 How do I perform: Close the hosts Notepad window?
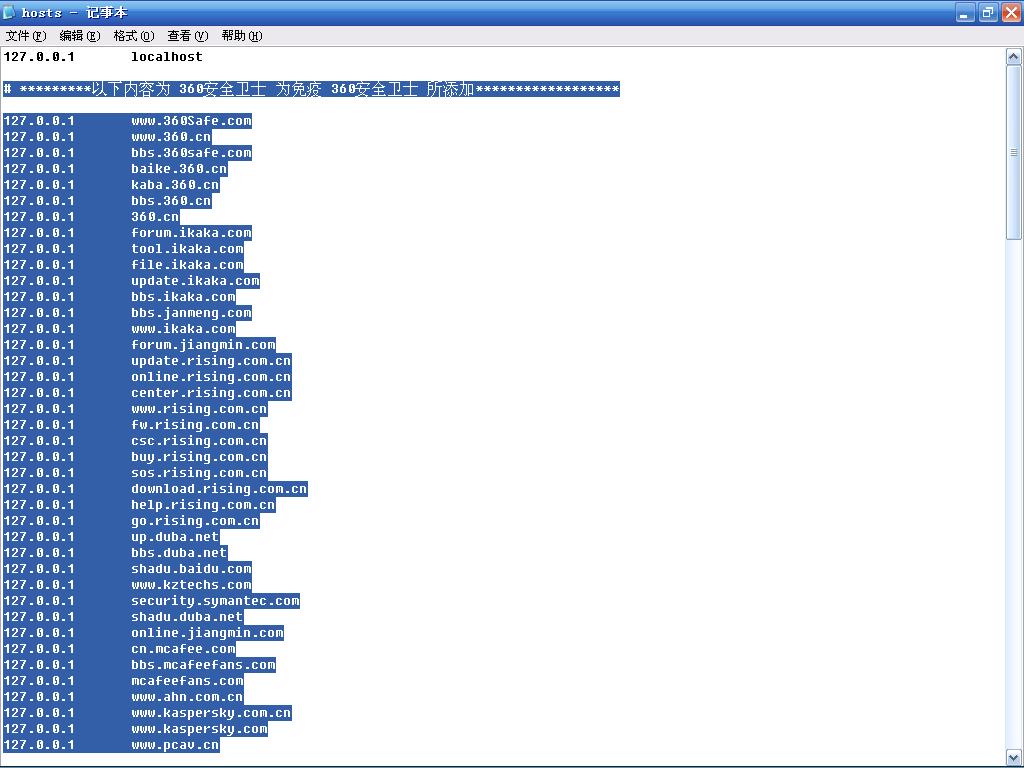click(1011, 12)
